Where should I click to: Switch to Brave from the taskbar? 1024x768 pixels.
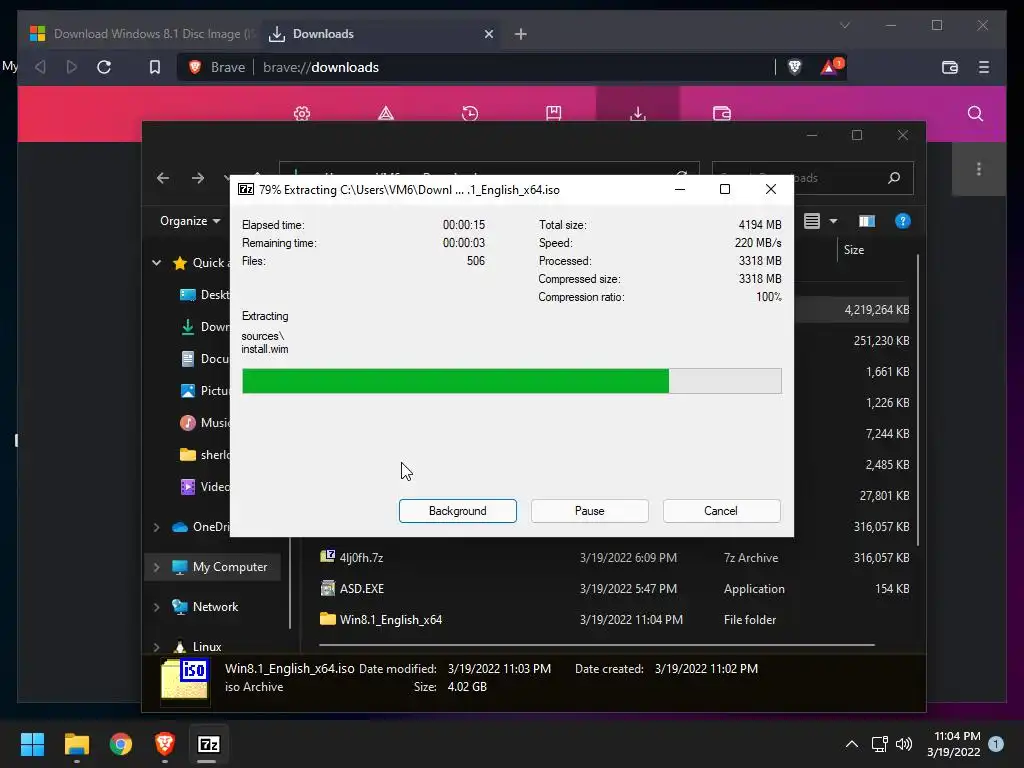165,744
